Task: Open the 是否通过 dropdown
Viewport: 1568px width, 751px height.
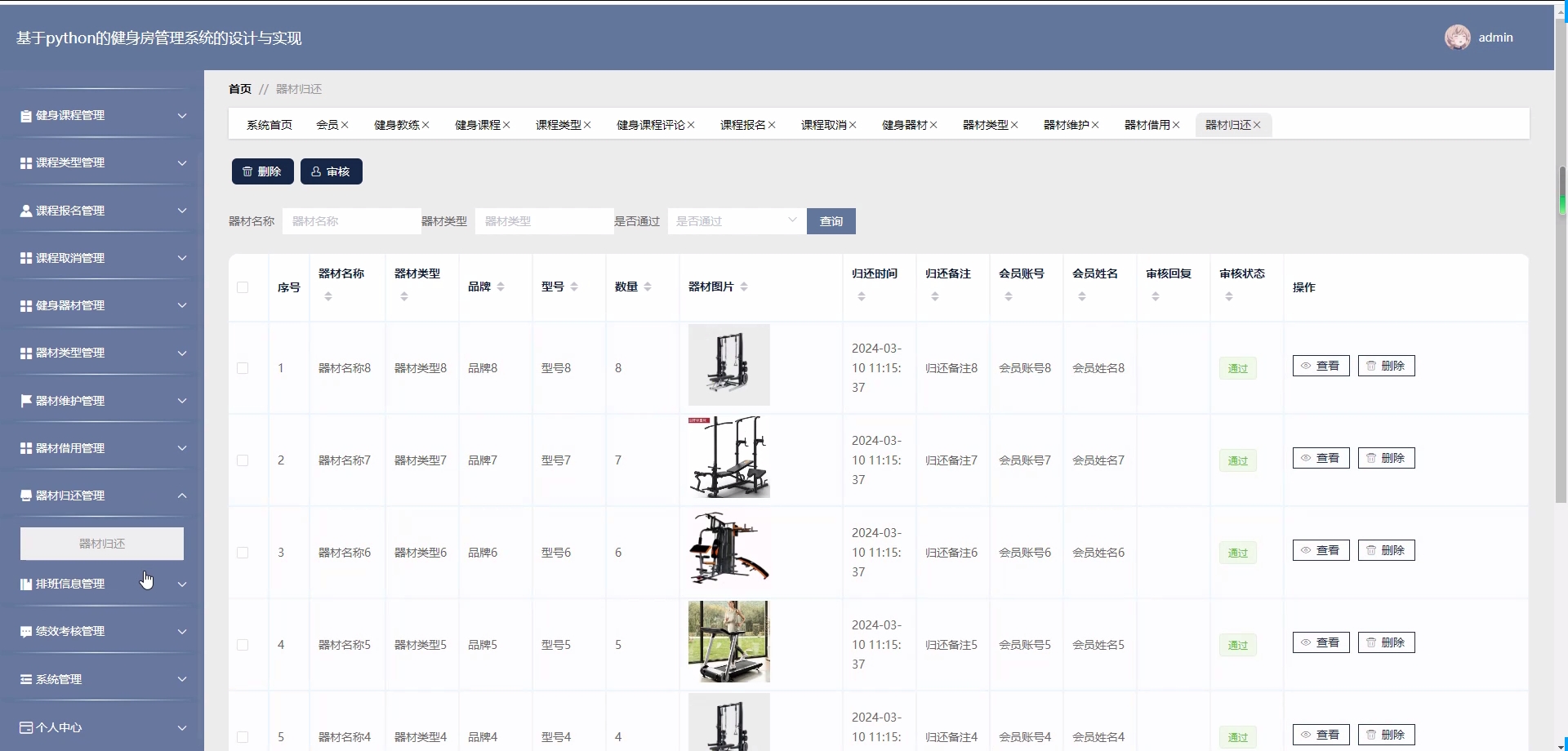Action: point(737,221)
